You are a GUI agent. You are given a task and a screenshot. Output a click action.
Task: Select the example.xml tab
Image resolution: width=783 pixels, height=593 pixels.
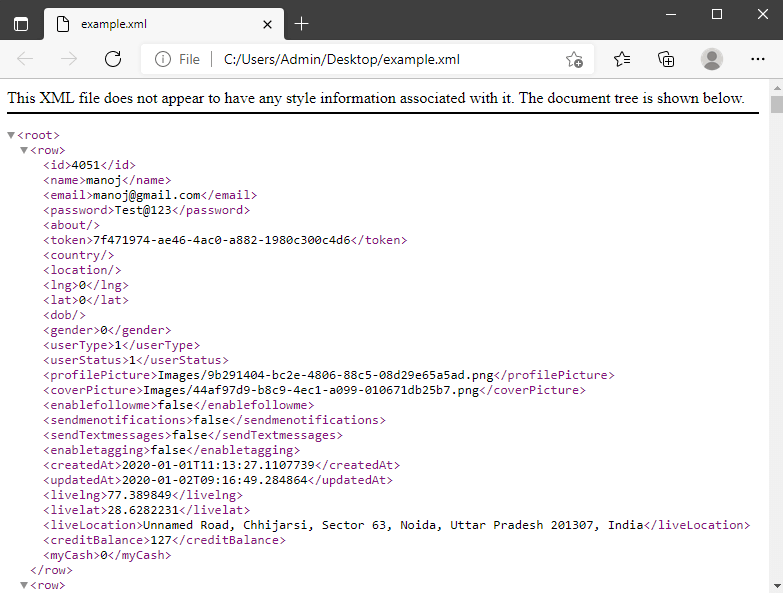coord(164,24)
